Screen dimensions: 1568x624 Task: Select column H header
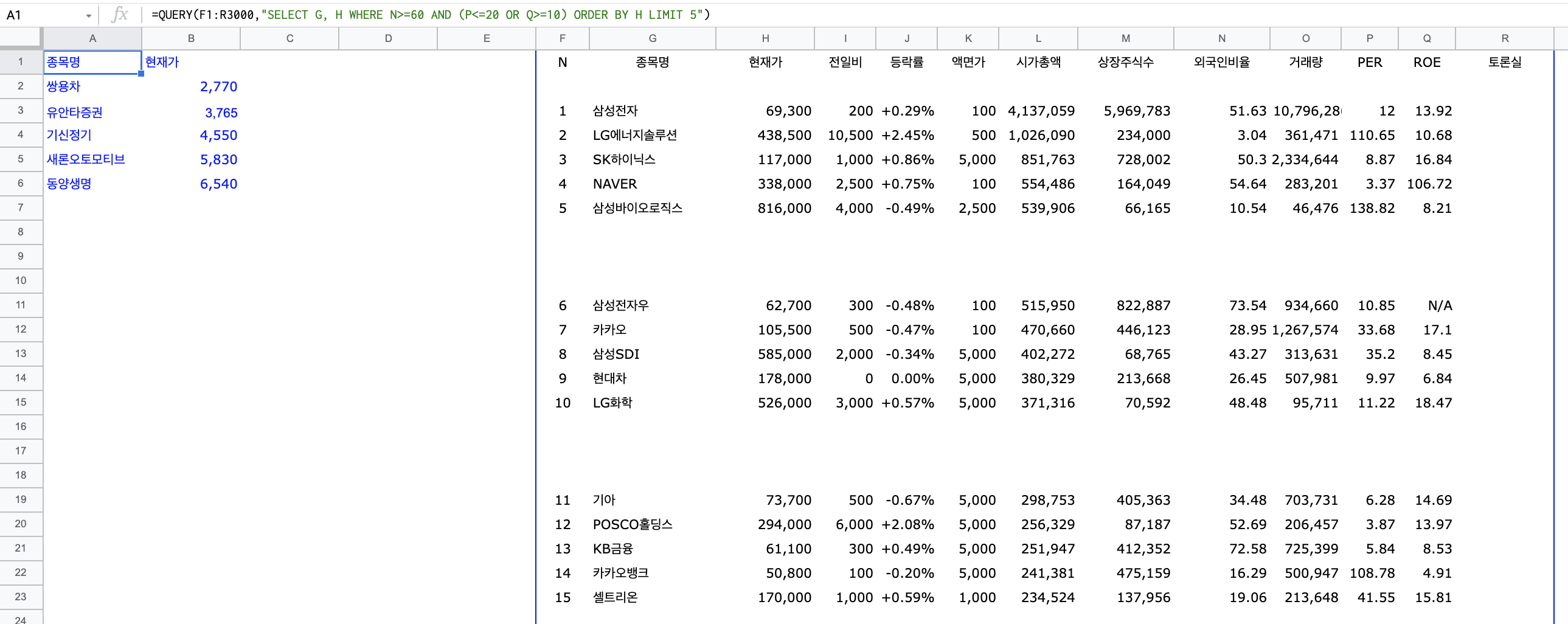(x=765, y=38)
